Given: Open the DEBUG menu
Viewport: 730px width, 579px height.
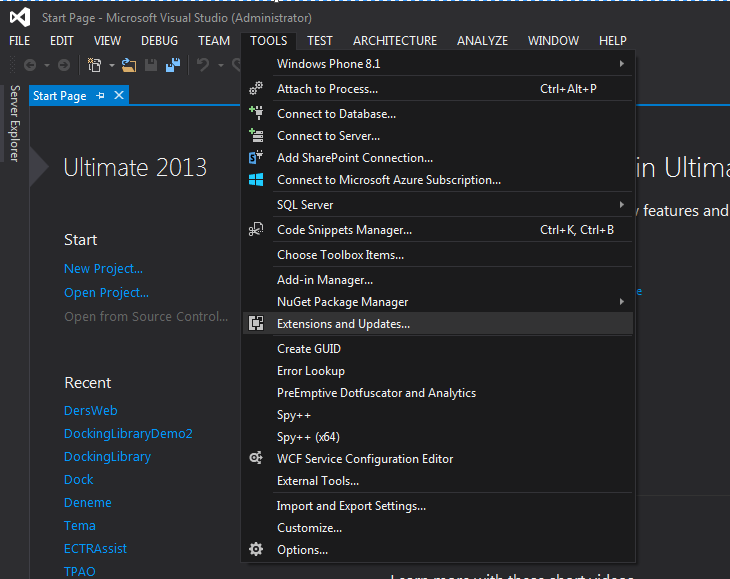Looking at the screenshot, I should coord(159,41).
